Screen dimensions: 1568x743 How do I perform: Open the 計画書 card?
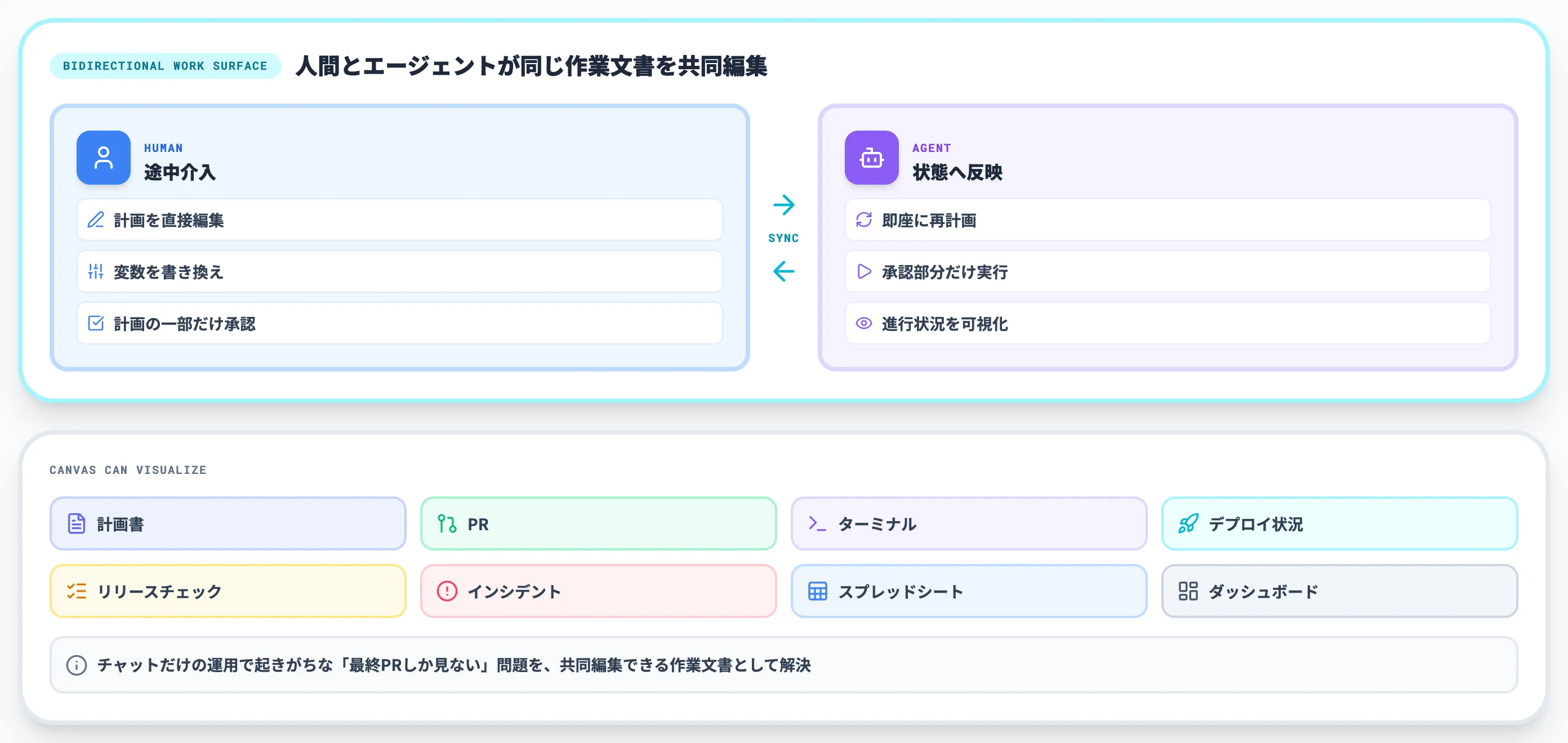[x=228, y=524]
